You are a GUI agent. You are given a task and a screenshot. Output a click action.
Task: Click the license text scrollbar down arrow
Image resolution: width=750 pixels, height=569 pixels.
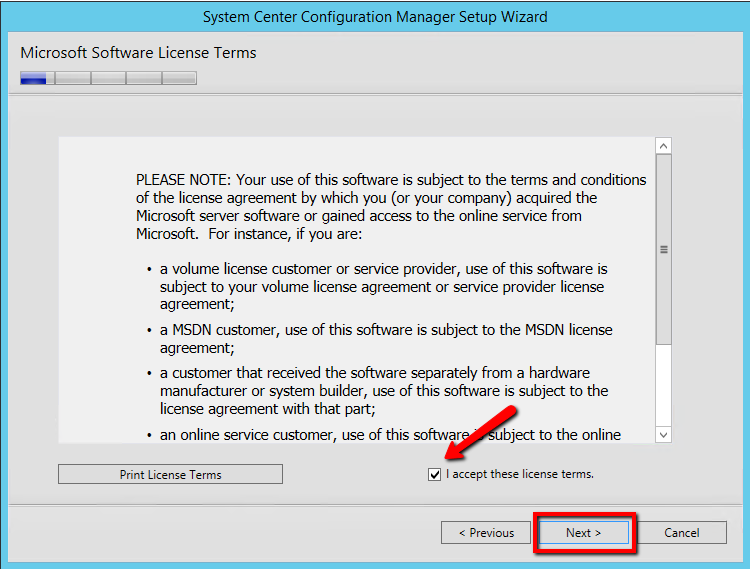[x=663, y=434]
